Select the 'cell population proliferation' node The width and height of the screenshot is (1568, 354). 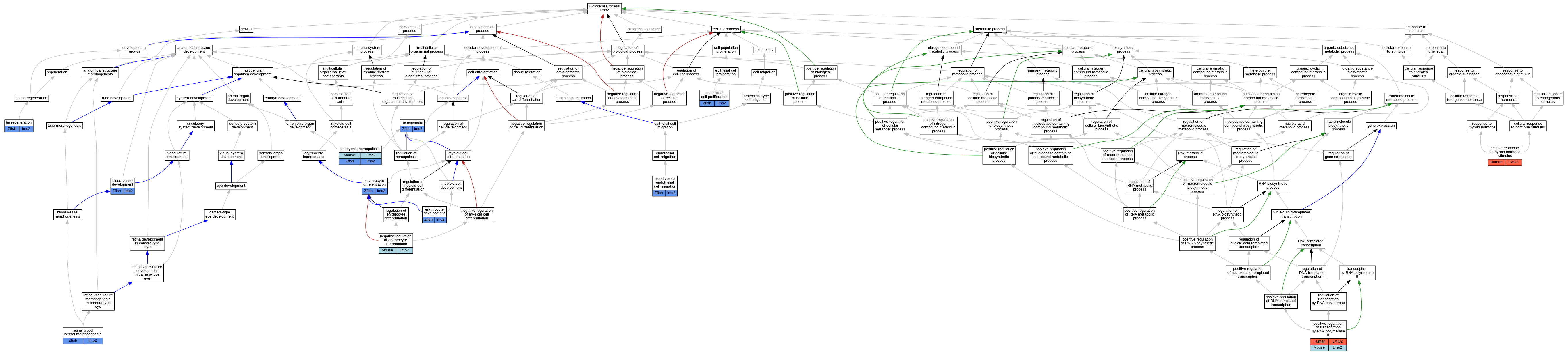pos(726,50)
